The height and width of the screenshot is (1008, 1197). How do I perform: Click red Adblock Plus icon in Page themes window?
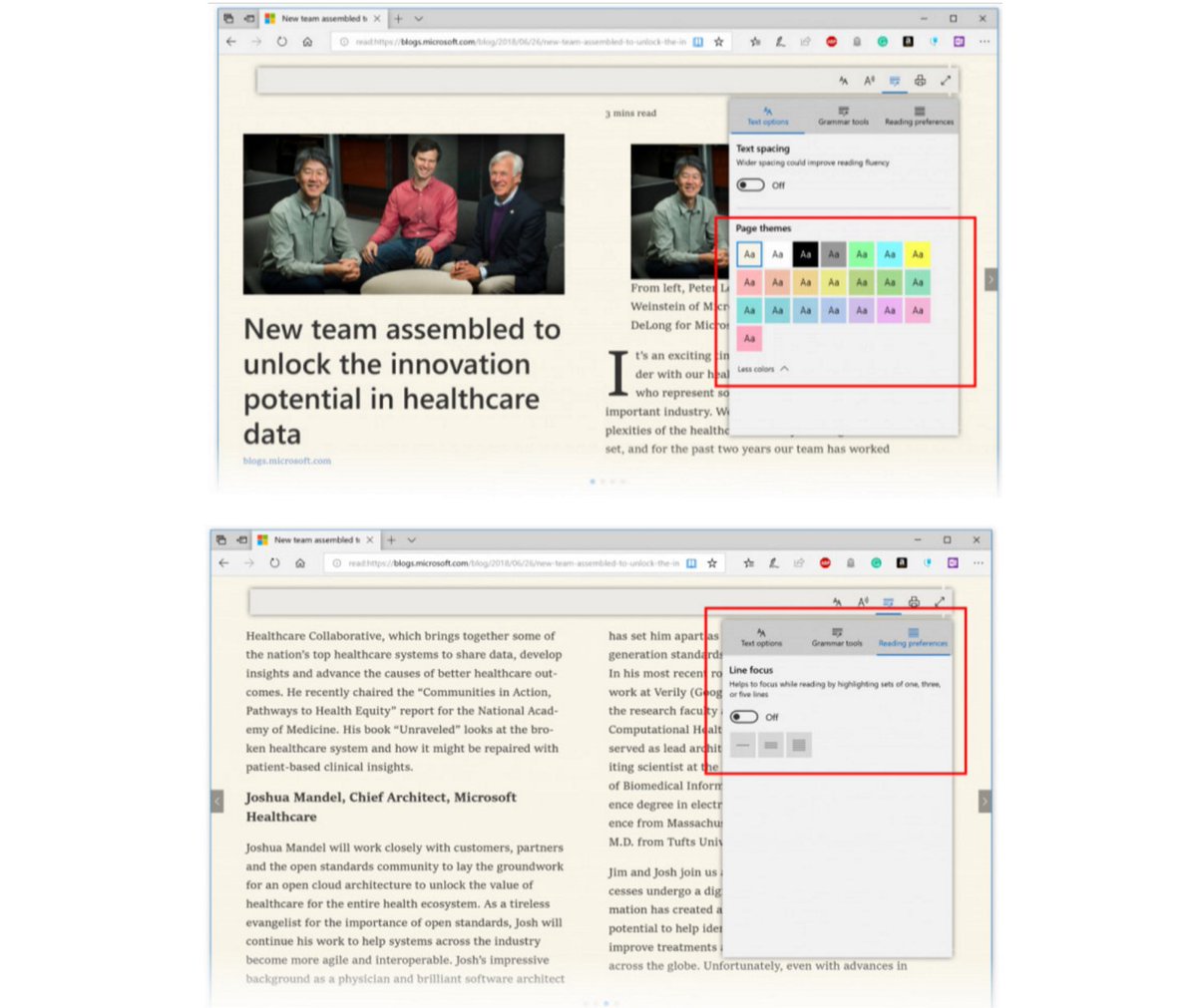[x=831, y=42]
